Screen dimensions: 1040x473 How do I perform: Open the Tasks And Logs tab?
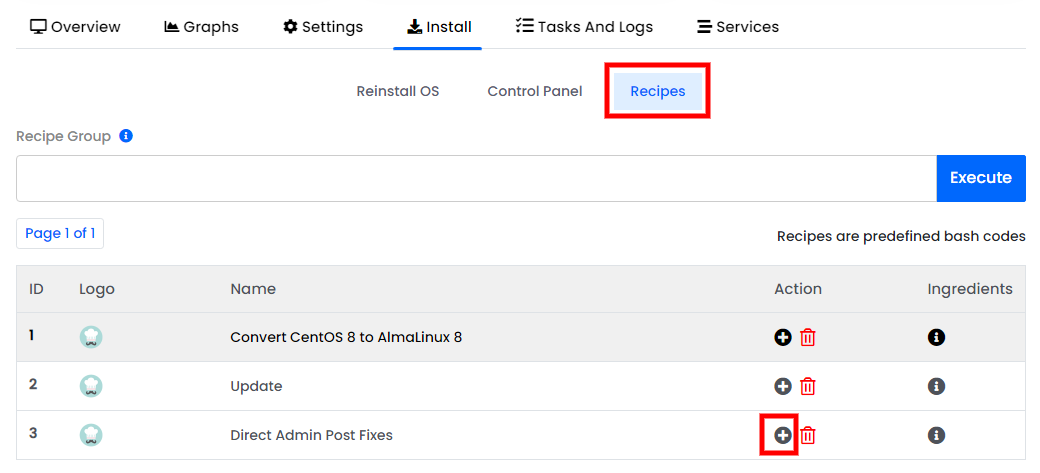(584, 27)
